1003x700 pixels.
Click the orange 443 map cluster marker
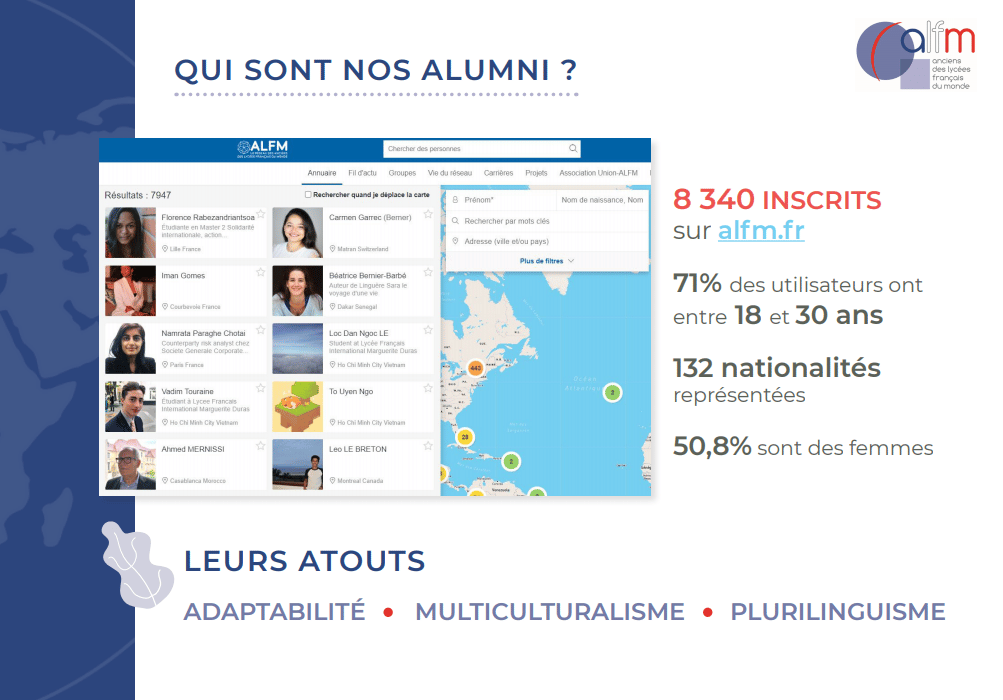(x=475, y=369)
